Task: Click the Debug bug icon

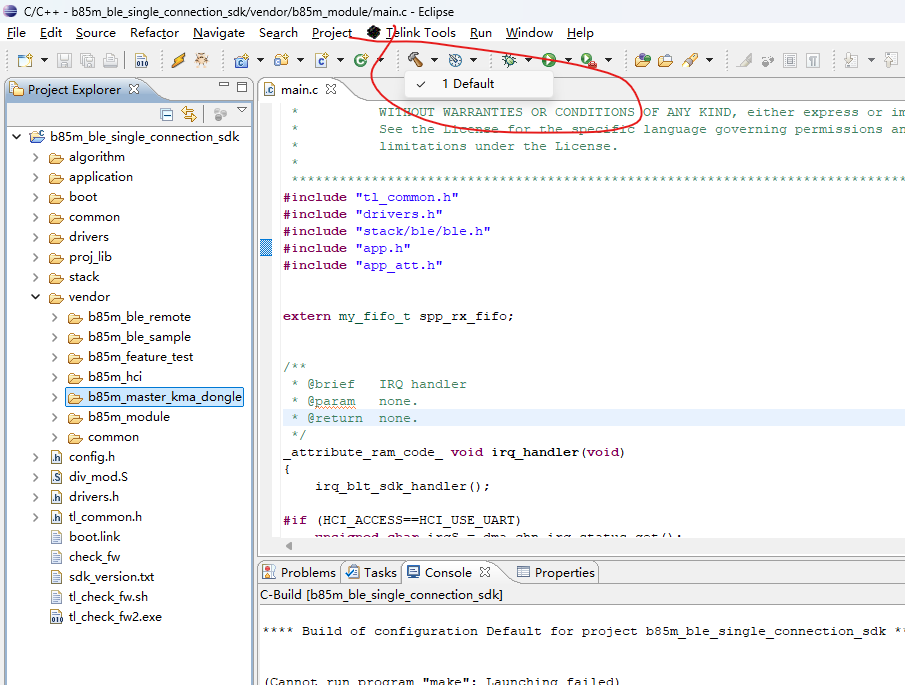Action: (x=509, y=60)
